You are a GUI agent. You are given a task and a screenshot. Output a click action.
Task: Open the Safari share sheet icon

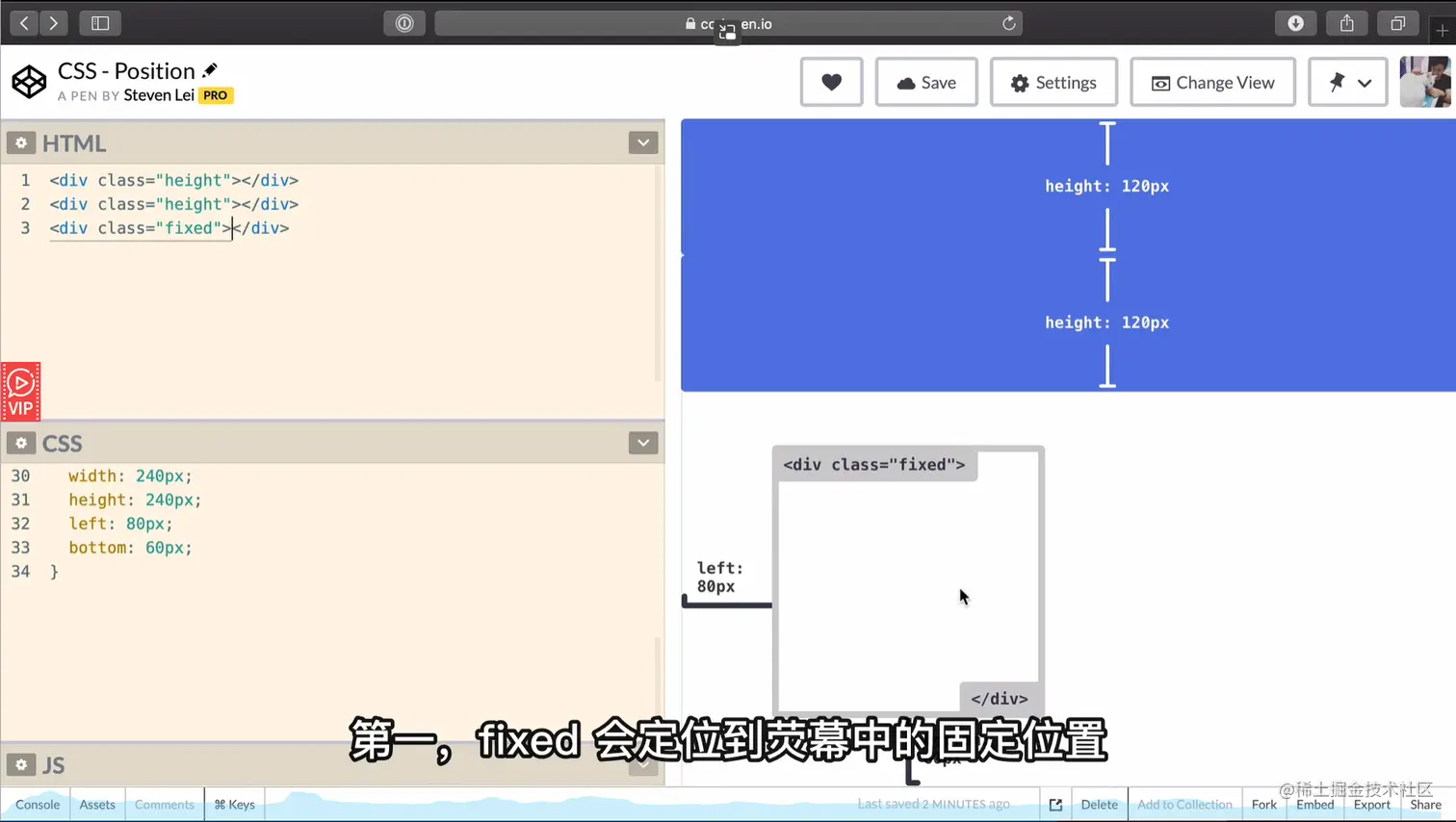pos(1347,23)
